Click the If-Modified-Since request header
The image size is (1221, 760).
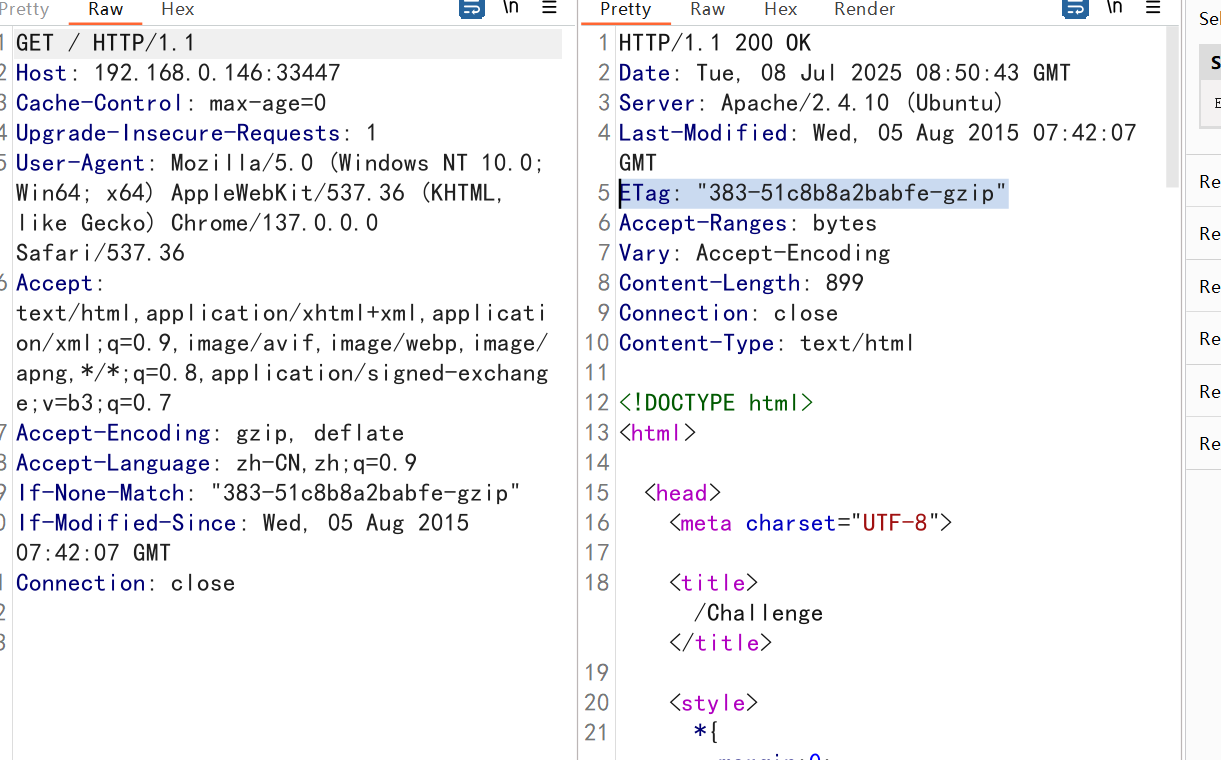coord(243,537)
